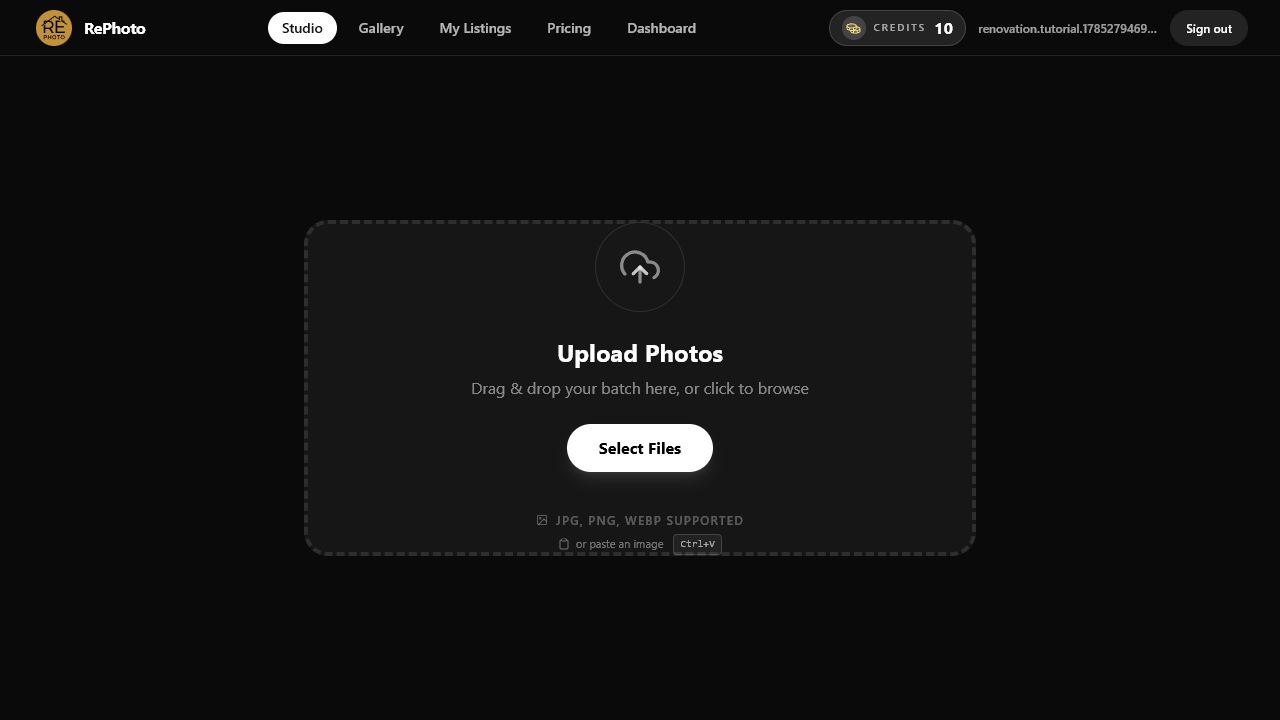Click the renovation.tutorial account email
This screenshot has height=720, width=1280.
point(1067,28)
